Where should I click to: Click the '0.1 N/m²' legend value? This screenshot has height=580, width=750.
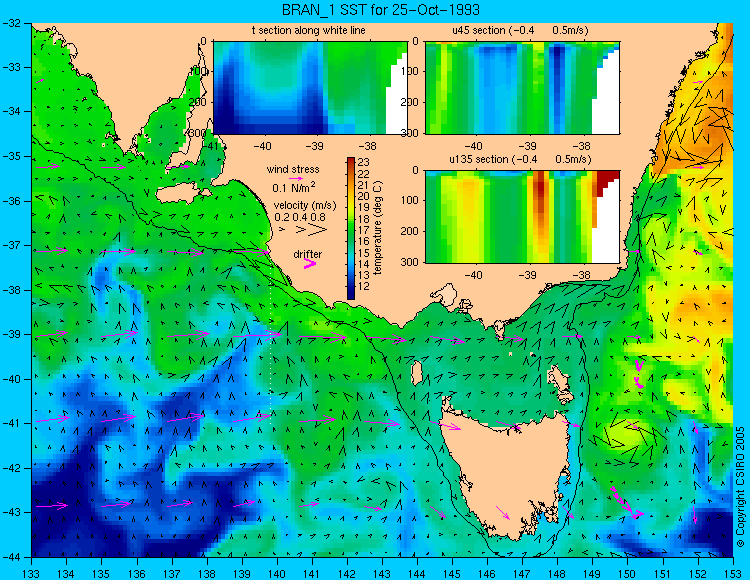coord(294,187)
